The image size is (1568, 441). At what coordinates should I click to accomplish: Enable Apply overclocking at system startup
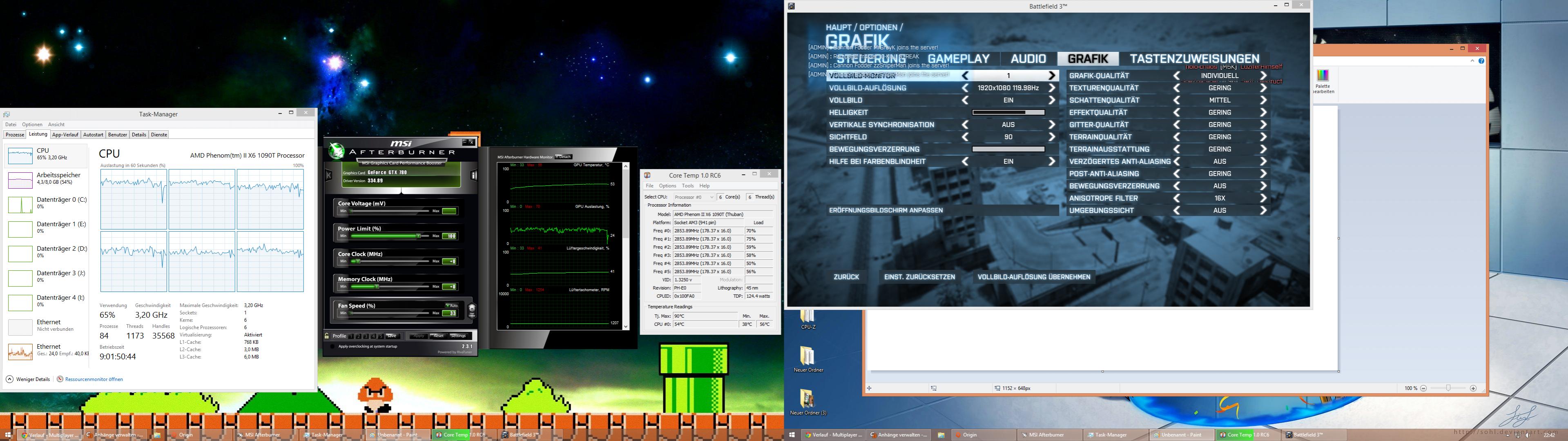tap(332, 346)
